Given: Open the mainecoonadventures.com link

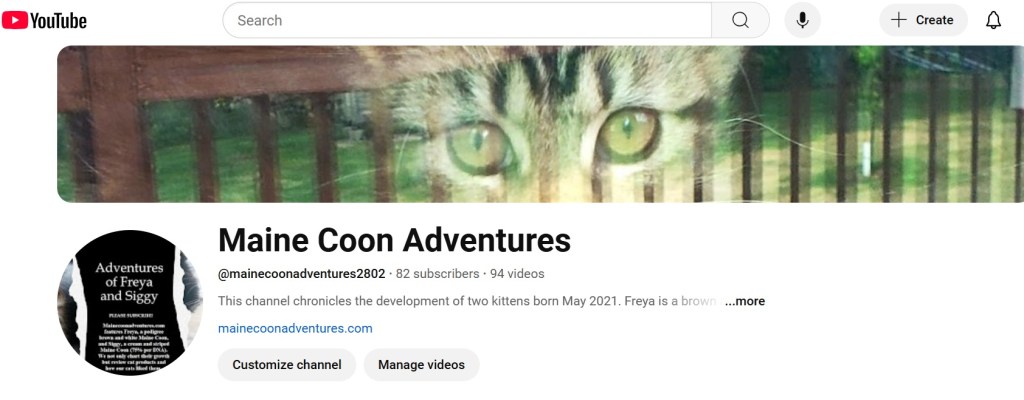Looking at the screenshot, I should point(295,328).
